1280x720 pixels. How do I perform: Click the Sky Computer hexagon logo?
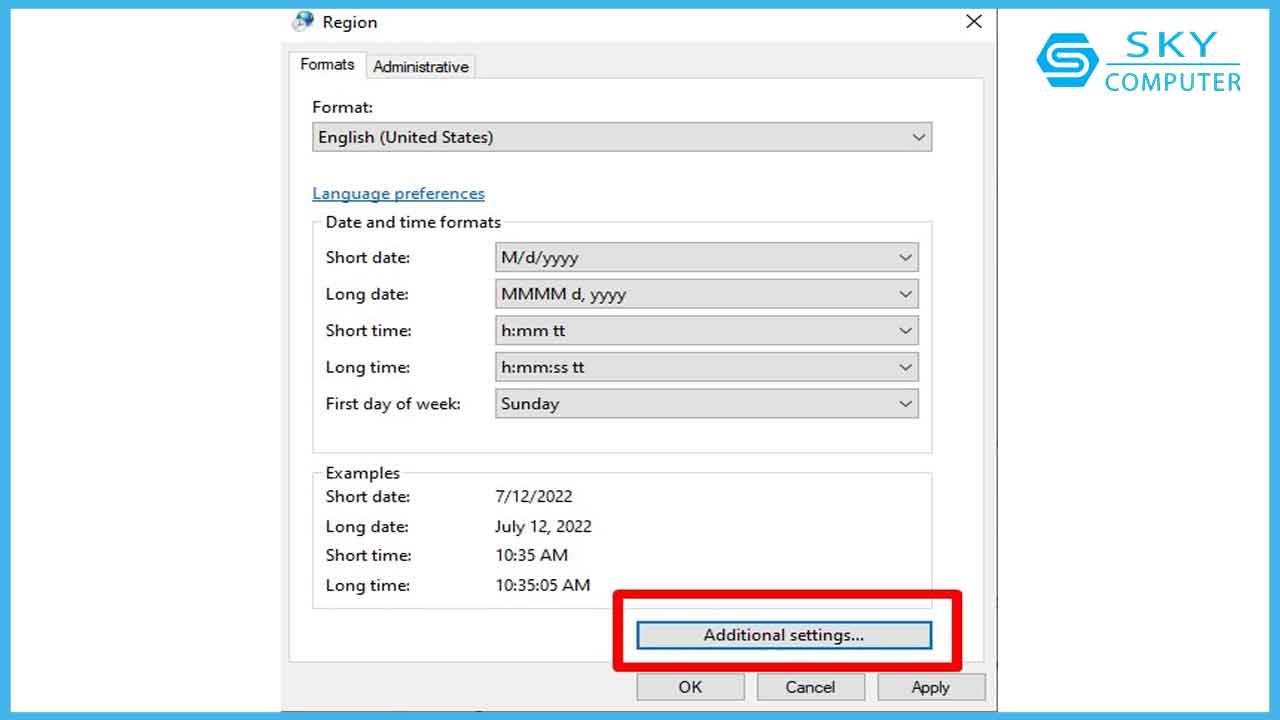pos(1066,60)
